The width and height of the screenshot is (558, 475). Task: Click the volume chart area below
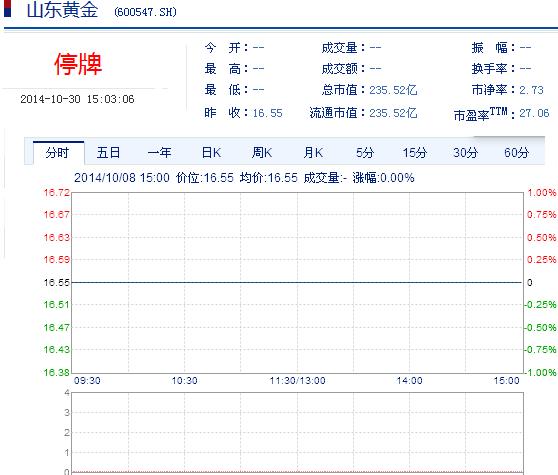coord(297,433)
